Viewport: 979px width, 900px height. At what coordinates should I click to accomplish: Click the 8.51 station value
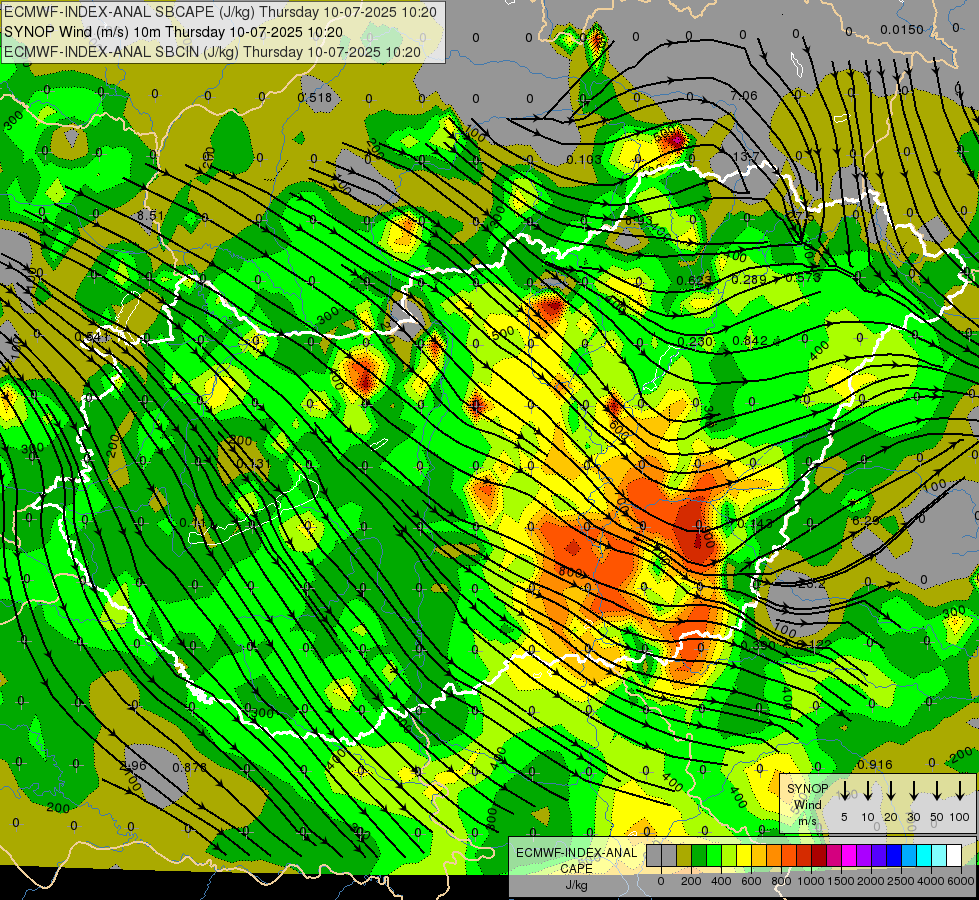pos(150,215)
